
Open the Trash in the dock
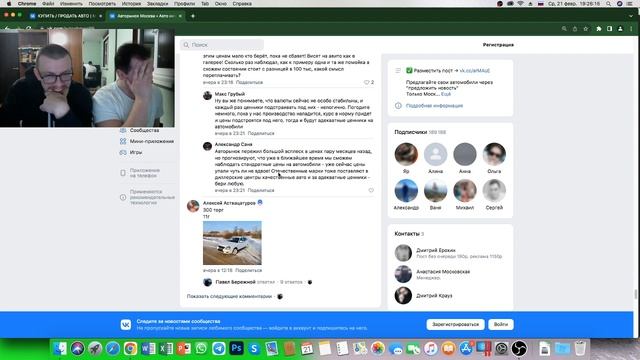(x=580, y=348)
